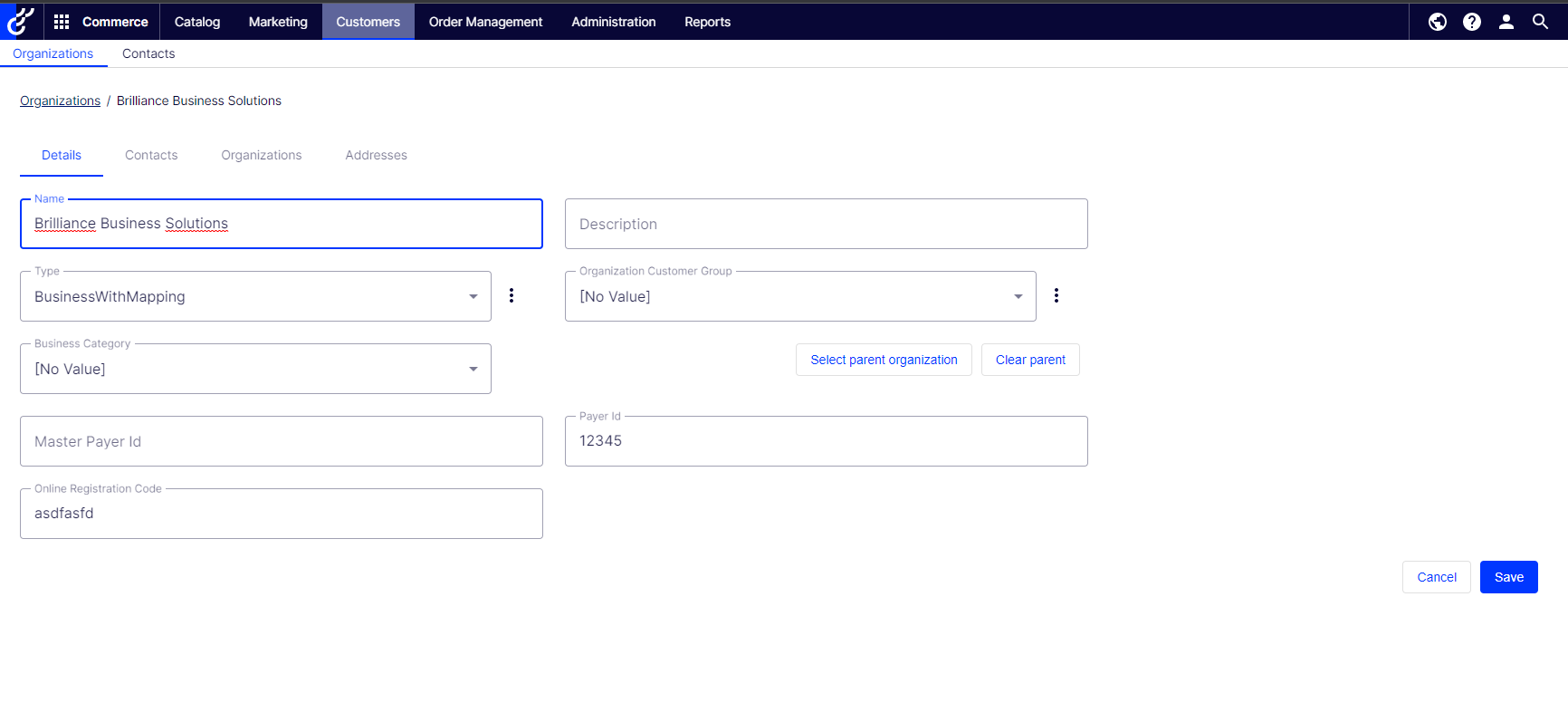Expand the Type dropdown
Image resolution: width=1568 pixels, height=722 pixels.
[x=473, y=296]
